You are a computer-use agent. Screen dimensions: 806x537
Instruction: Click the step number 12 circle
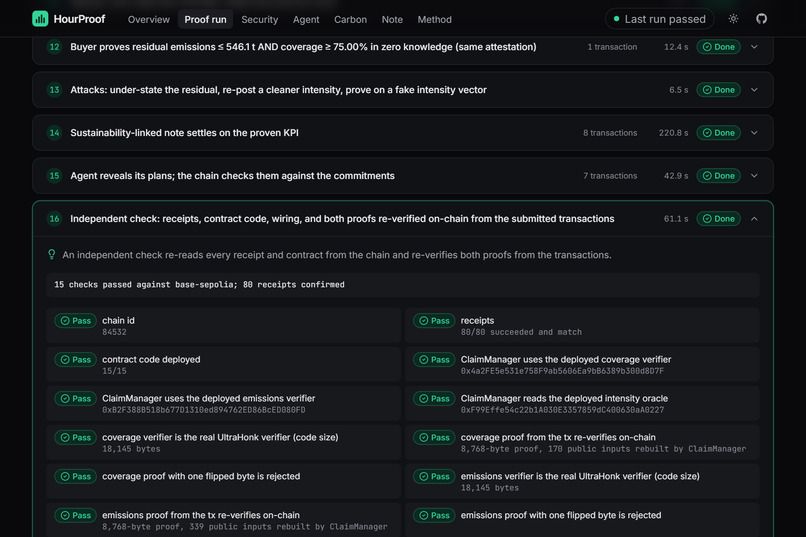54,47
